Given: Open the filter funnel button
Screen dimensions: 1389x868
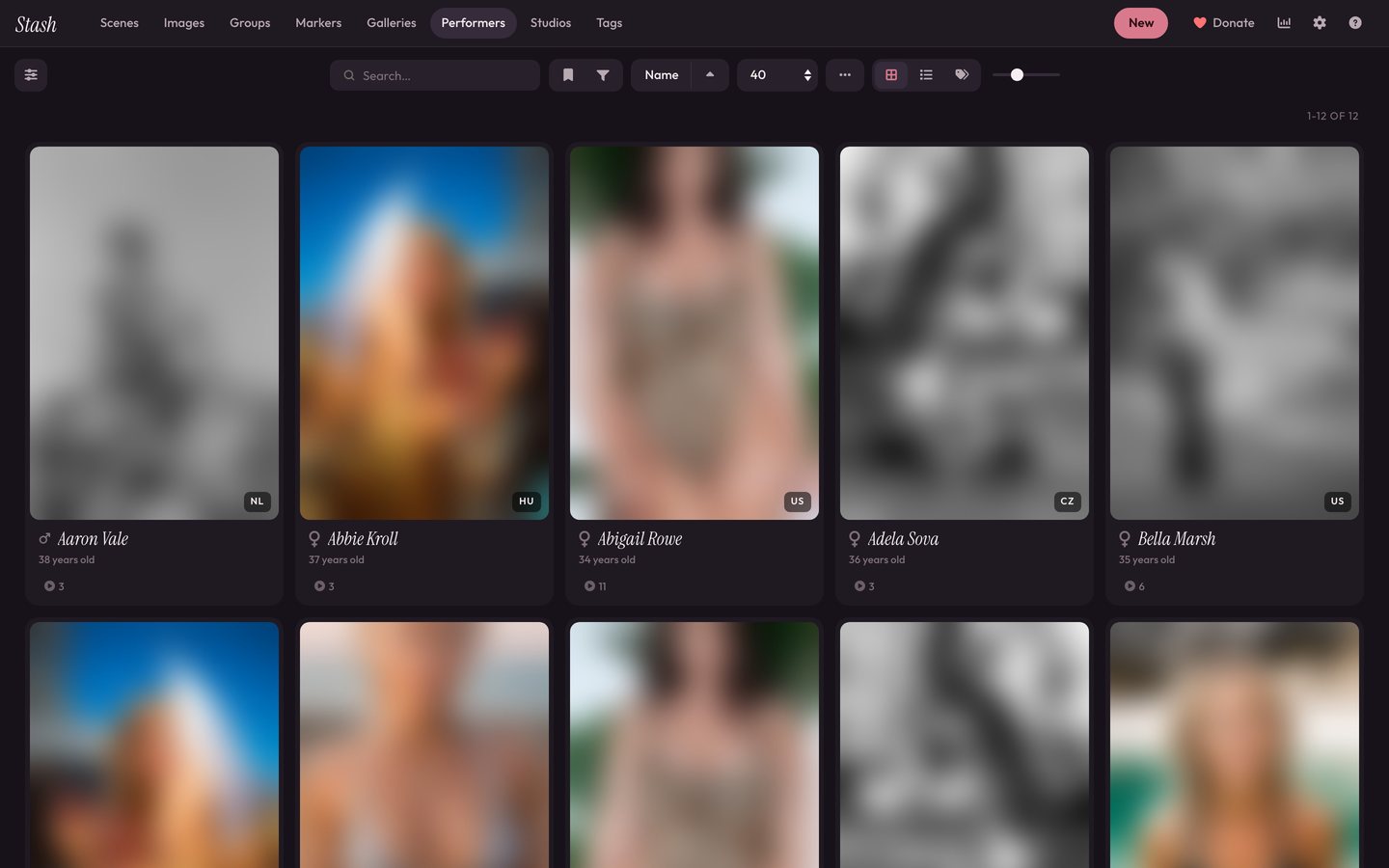Looking at the screenshot, I should pos(603,75).
